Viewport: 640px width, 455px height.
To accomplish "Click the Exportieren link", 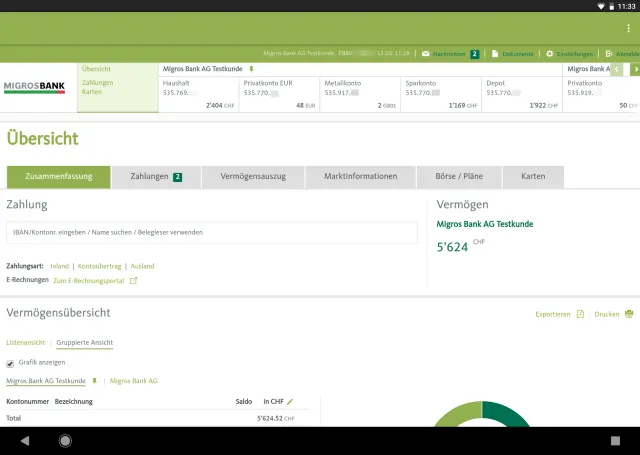I will point(553,314).
